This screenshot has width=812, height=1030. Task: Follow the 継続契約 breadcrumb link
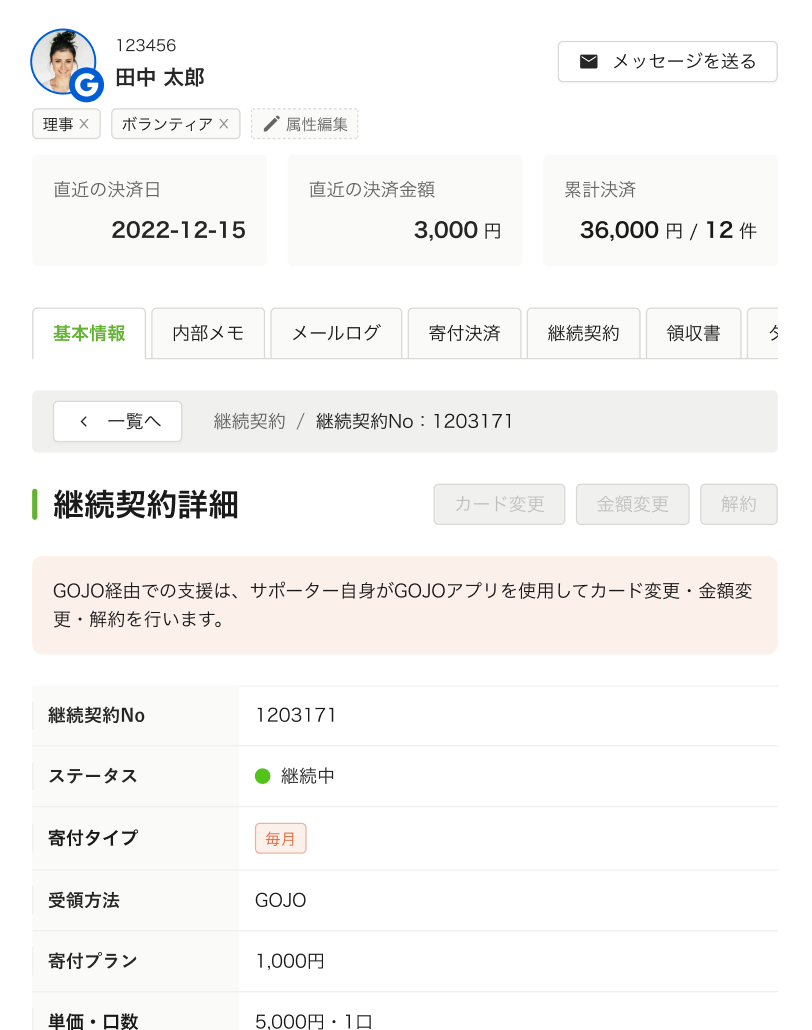tap(250, 421)
